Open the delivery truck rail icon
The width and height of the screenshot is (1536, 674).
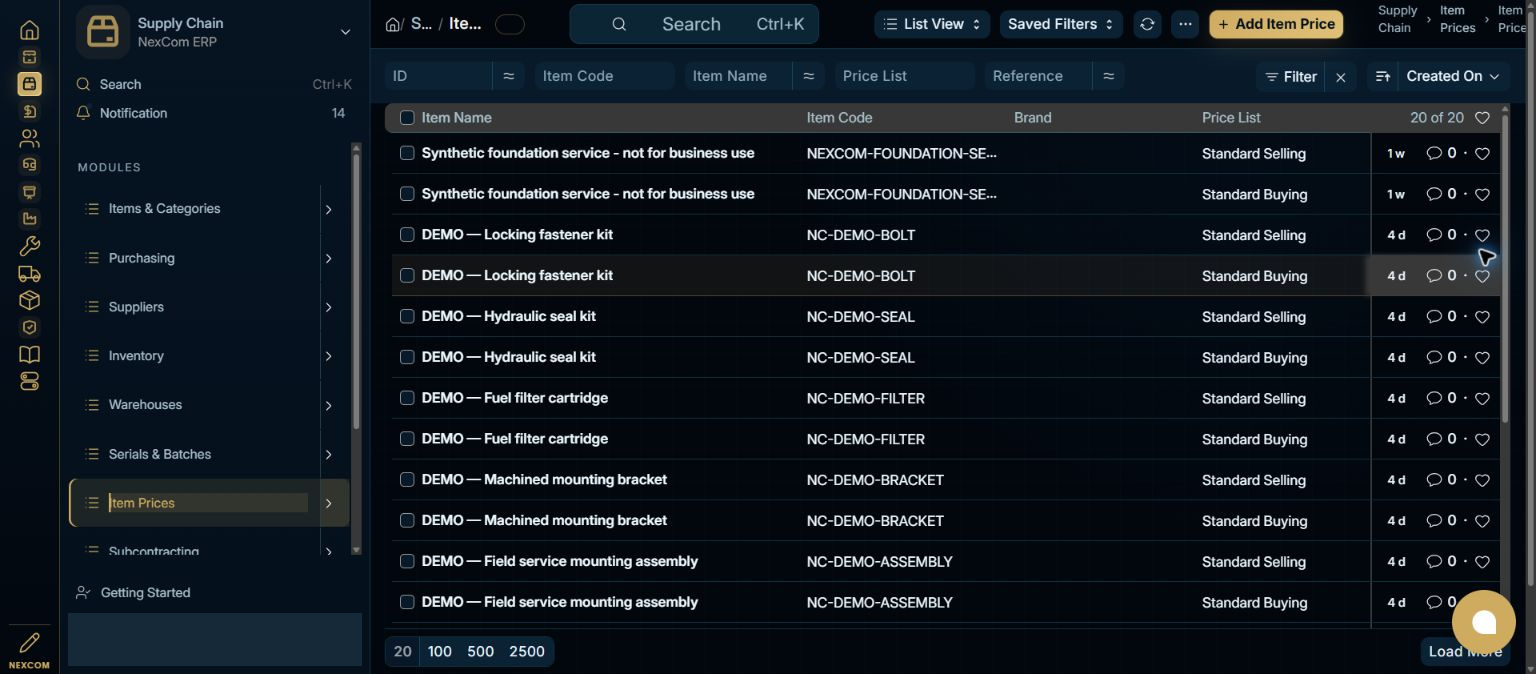(29, 273)
